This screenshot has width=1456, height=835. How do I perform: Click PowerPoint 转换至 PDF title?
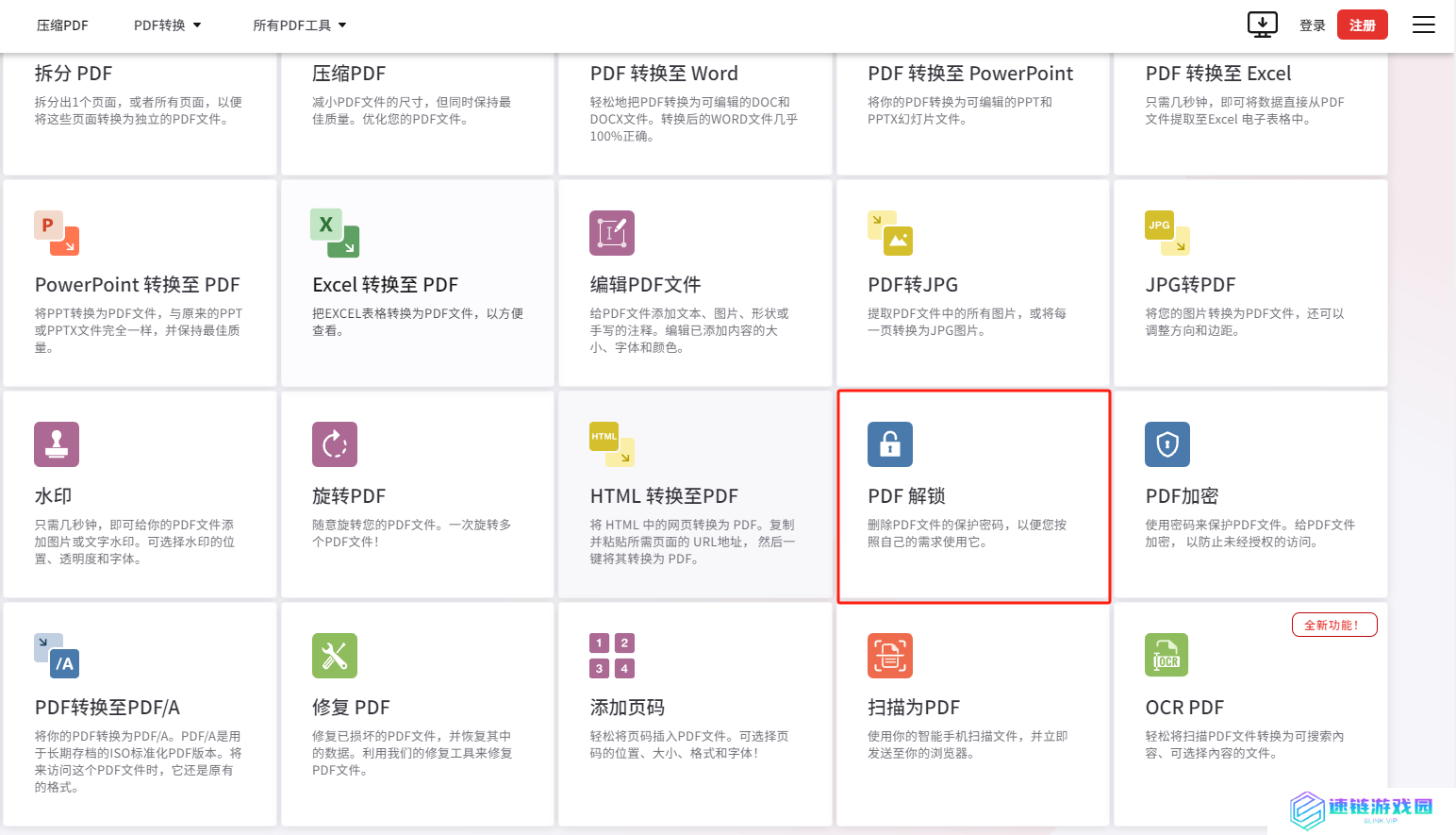click(138, 285)
